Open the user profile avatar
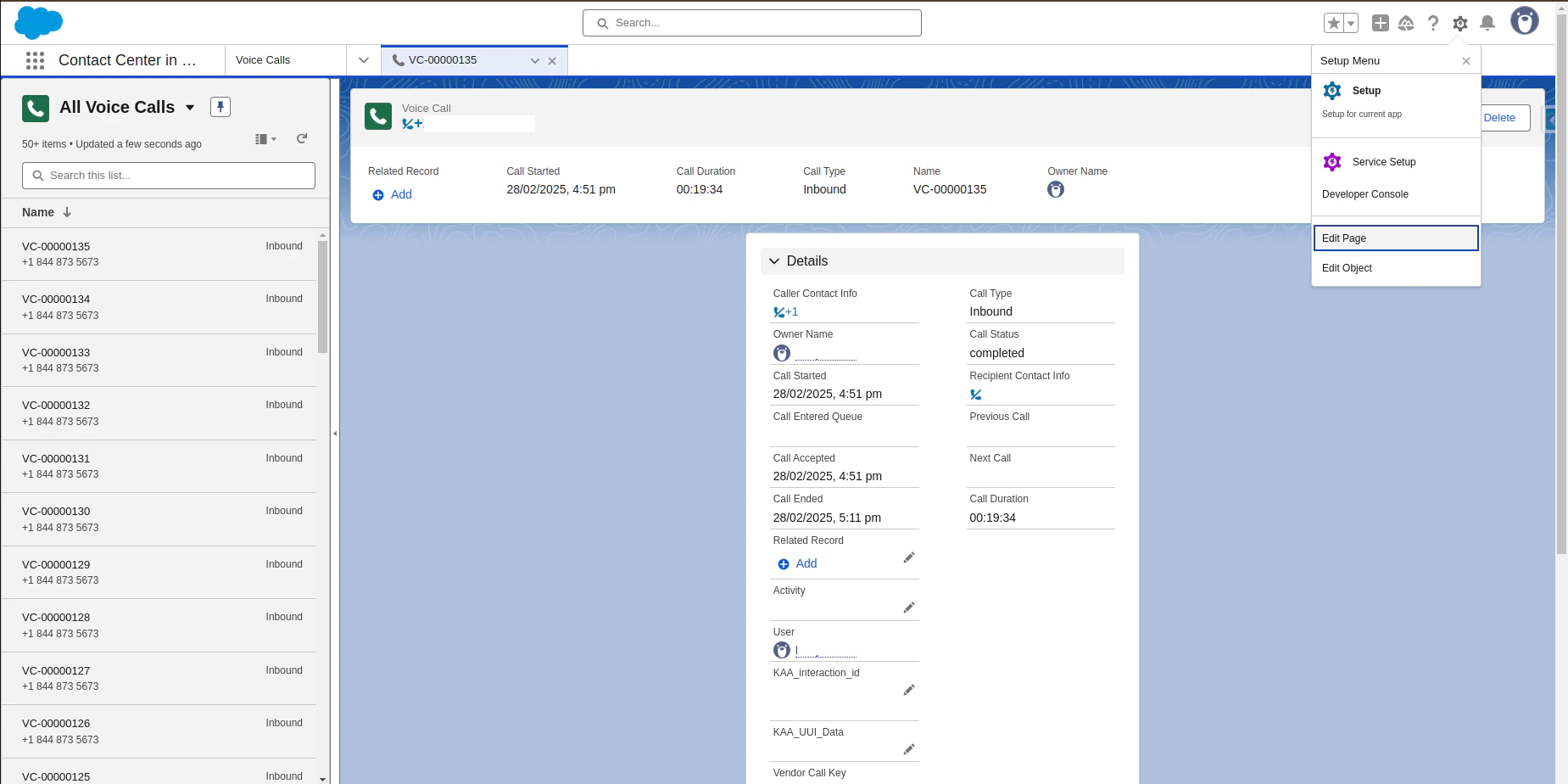 pos(1524,20)
